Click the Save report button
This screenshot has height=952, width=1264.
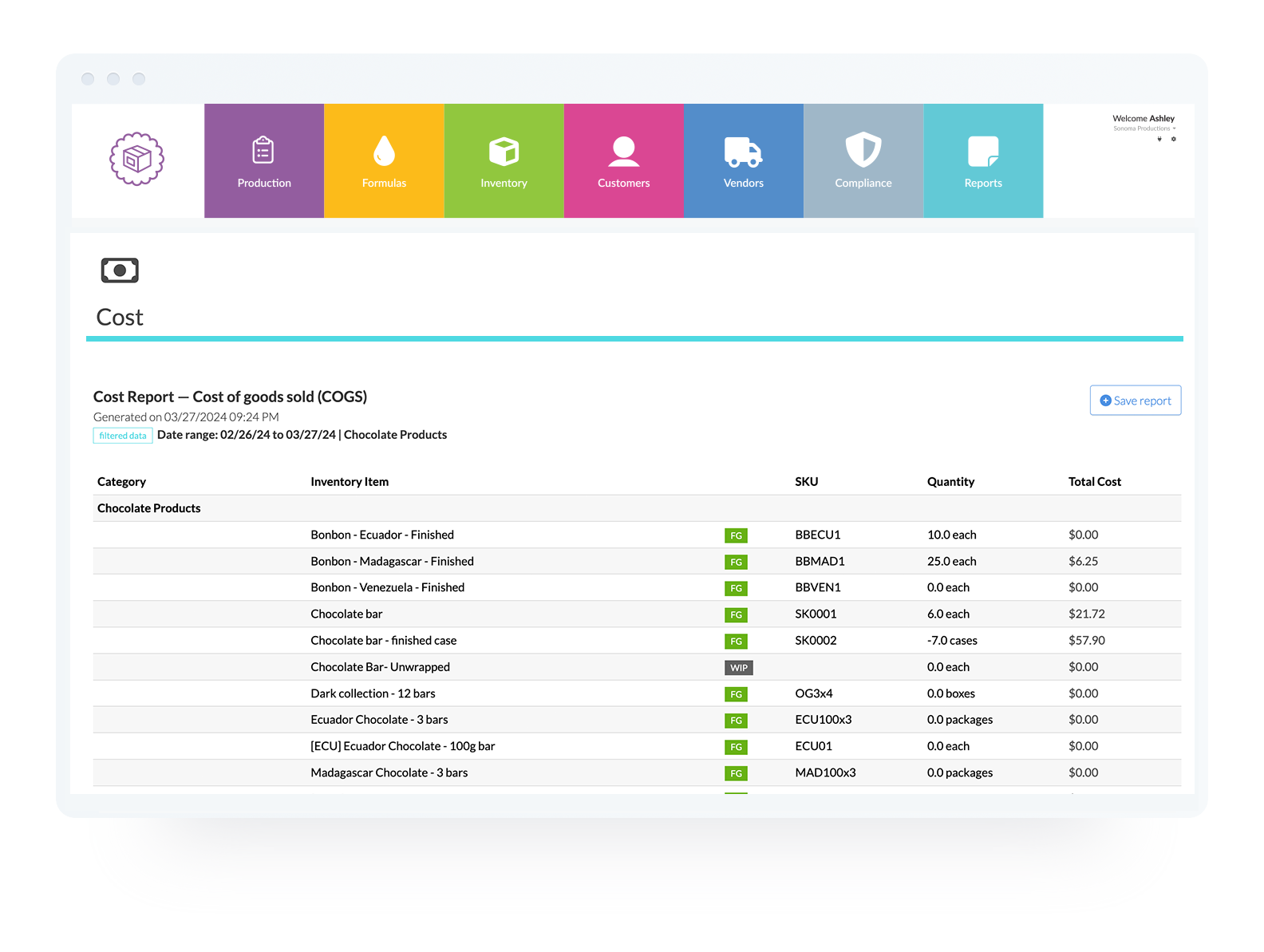(x=1135, y=401)
